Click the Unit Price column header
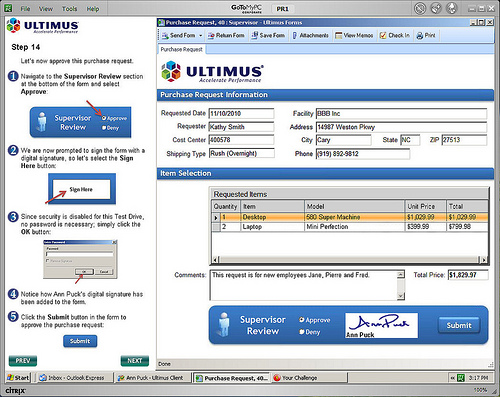 (425, 206)
